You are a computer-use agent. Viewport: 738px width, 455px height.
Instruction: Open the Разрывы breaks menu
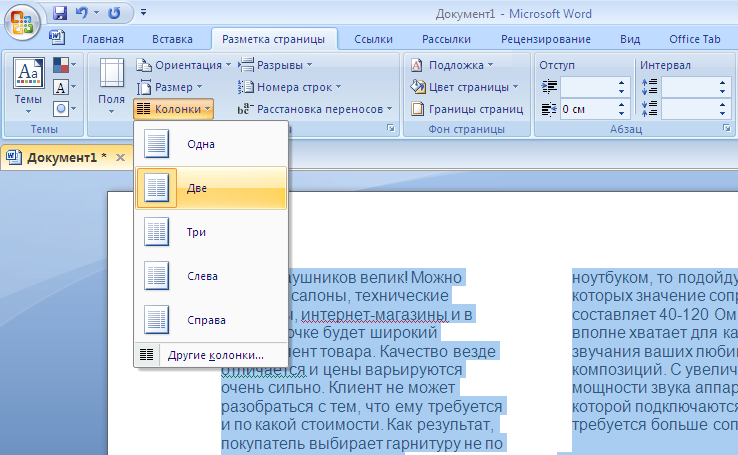point(275,65)
